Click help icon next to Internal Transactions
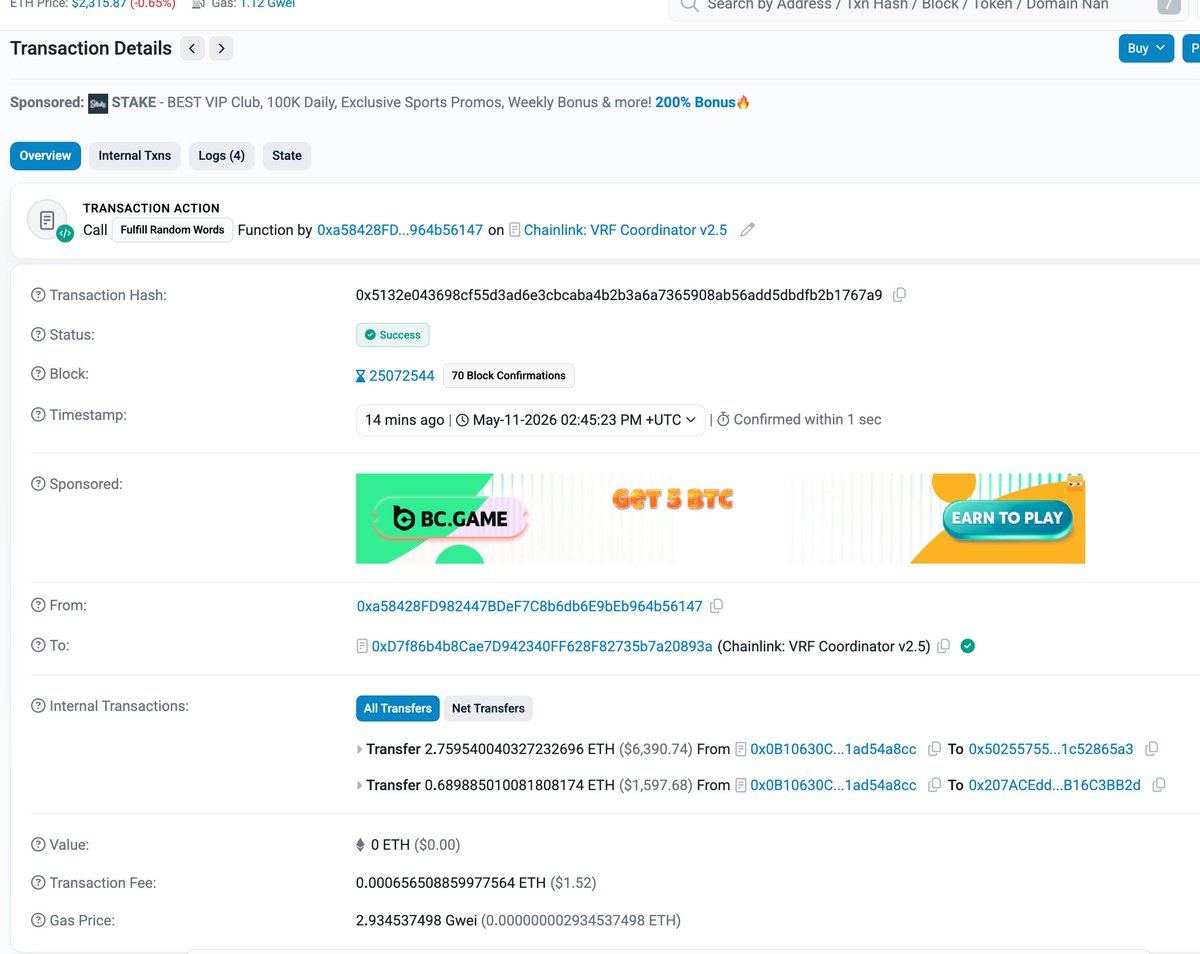 pyautogui.click(x=38, y=706)
